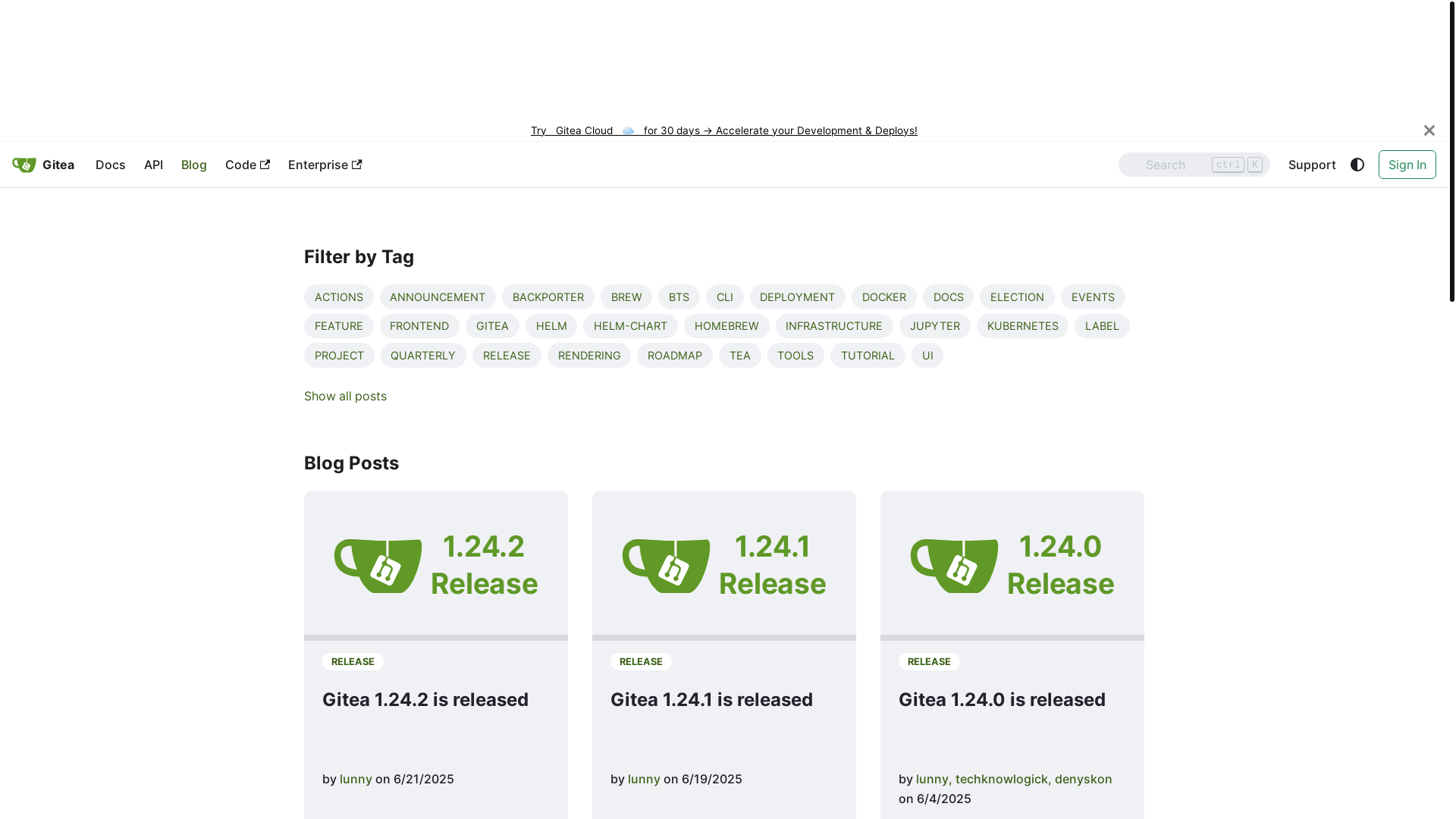Click the Gitea teacup logo in navbar
This screenshot has width=1456, height=819.
pyautogui.click(x=24, y=165)
